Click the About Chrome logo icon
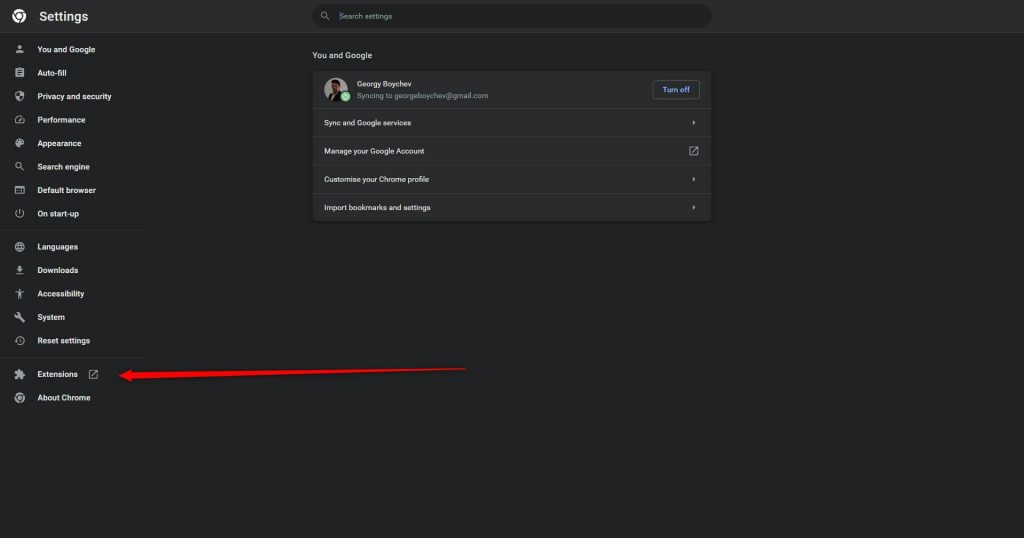 click(x=20, y=398)
